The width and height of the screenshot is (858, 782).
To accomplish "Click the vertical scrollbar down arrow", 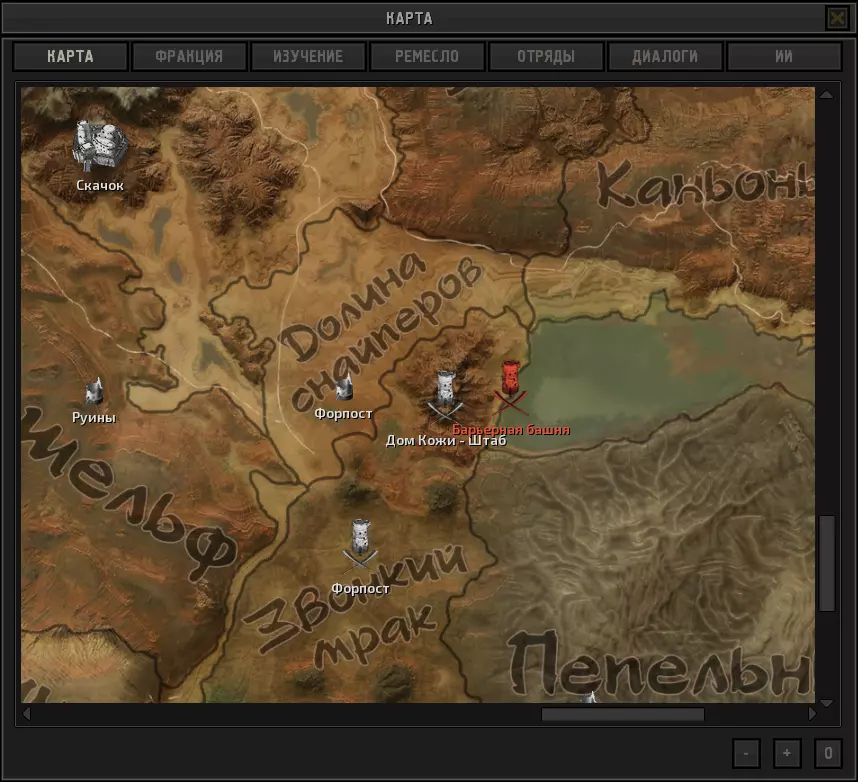I will pos(826,703).
